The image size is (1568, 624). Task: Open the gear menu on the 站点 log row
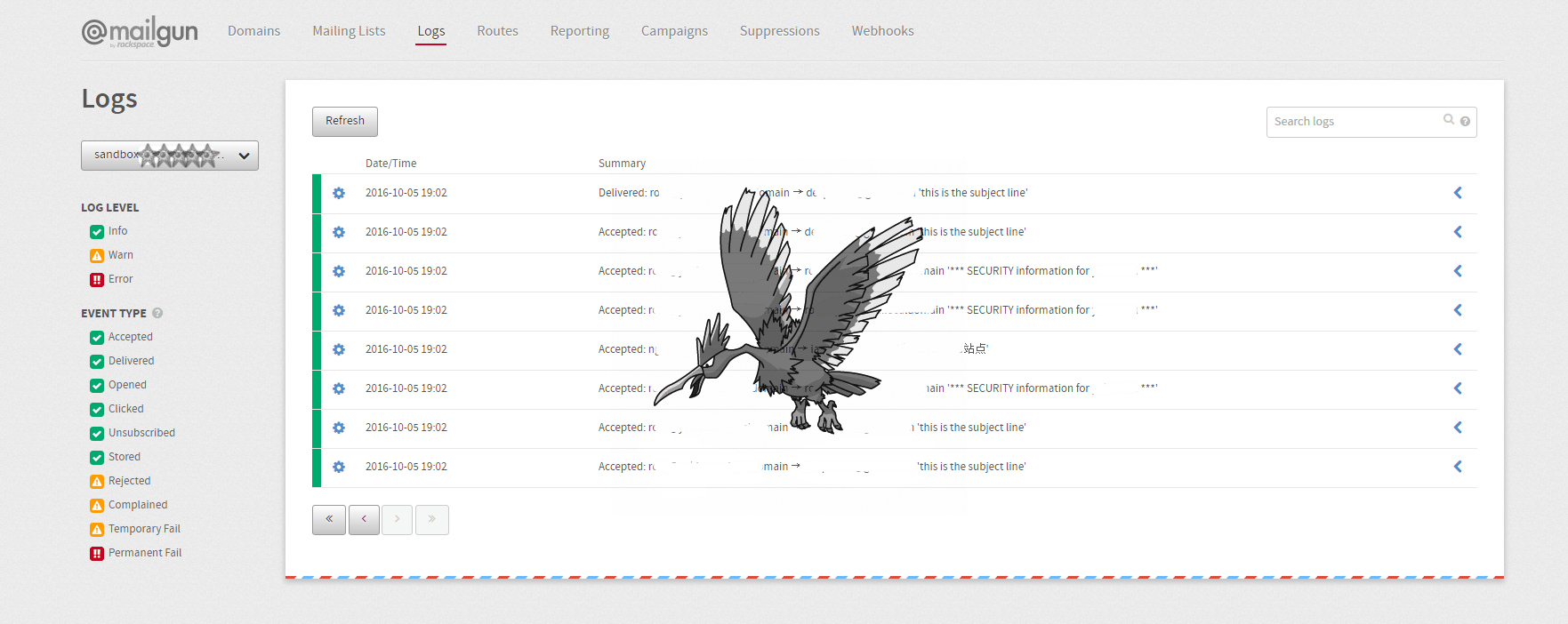pyautogui.click(x=339, y=349)
